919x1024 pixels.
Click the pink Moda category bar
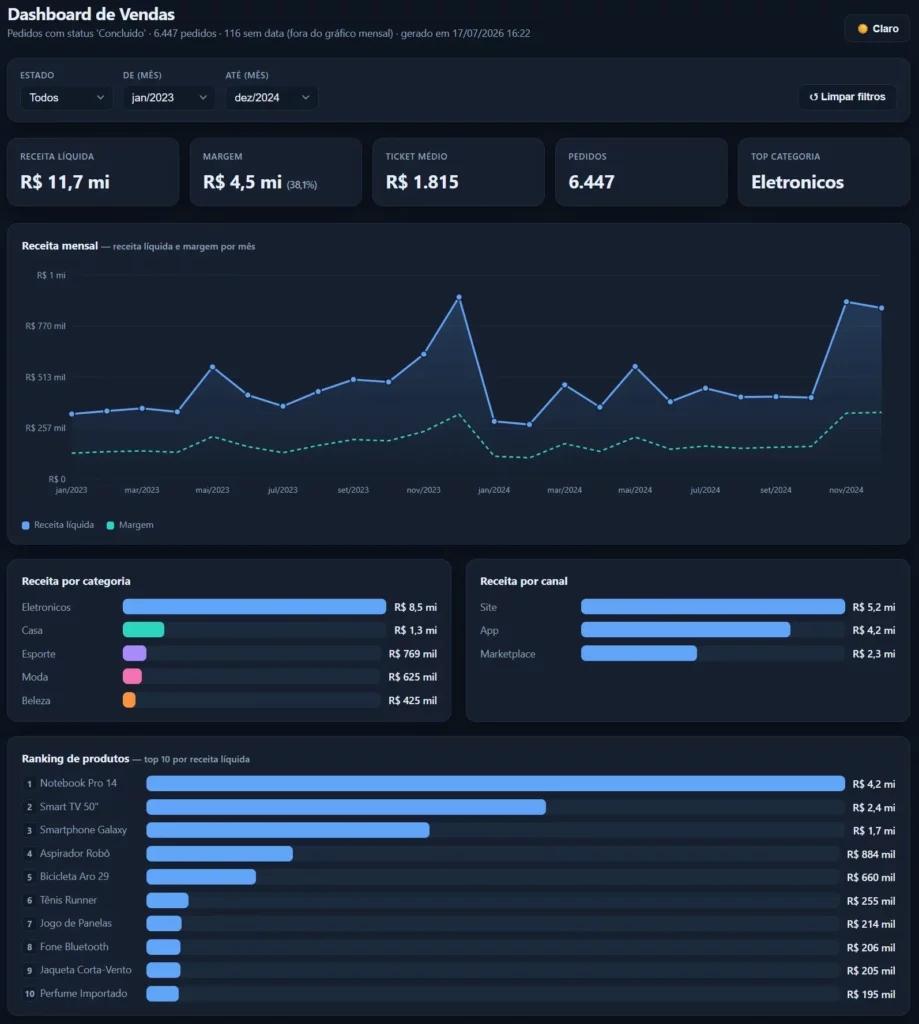pos(133,677)
